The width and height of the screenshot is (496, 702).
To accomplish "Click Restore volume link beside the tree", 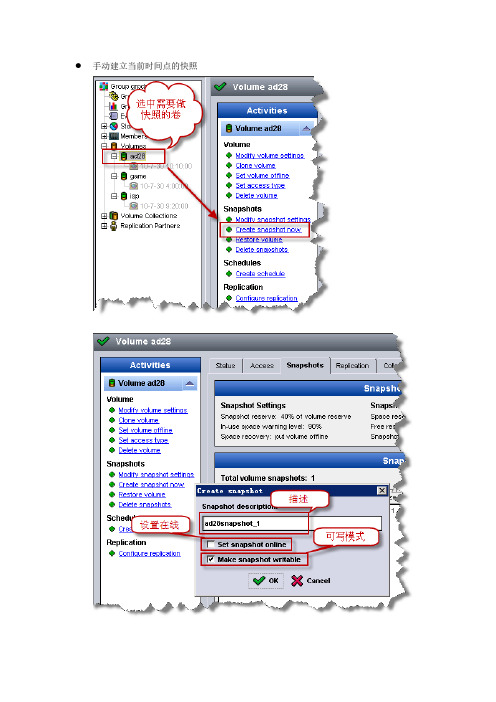I will click(x=259, y=240).
